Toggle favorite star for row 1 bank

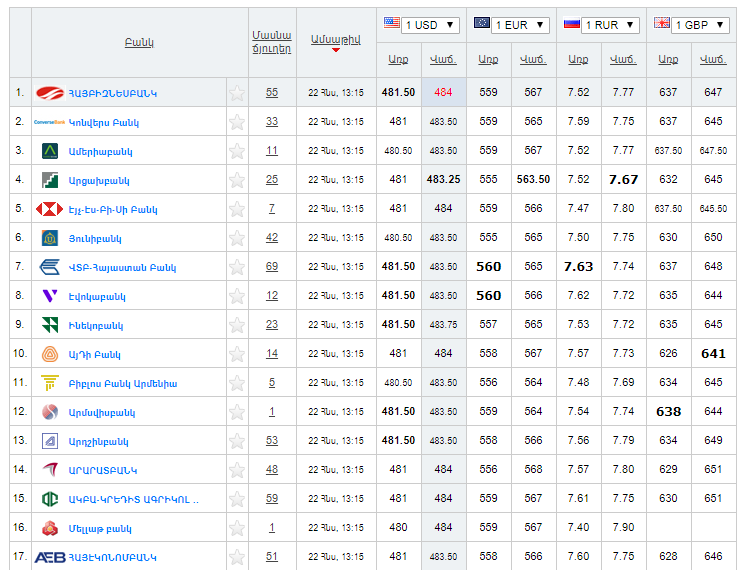pos(237,93)
